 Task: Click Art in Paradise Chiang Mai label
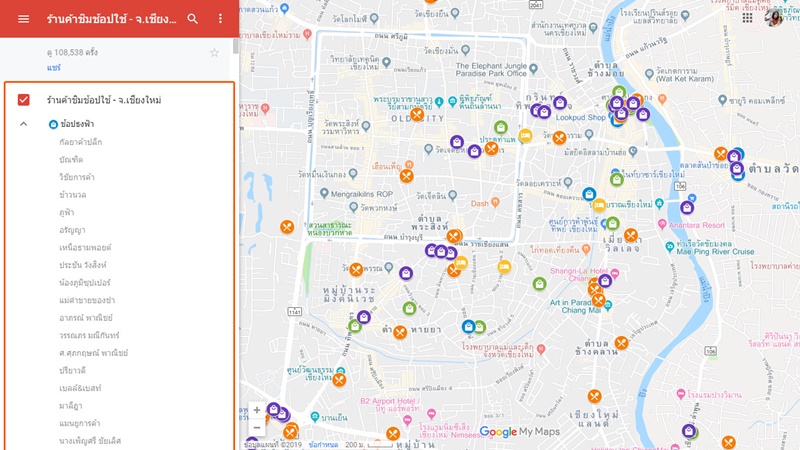573,306
